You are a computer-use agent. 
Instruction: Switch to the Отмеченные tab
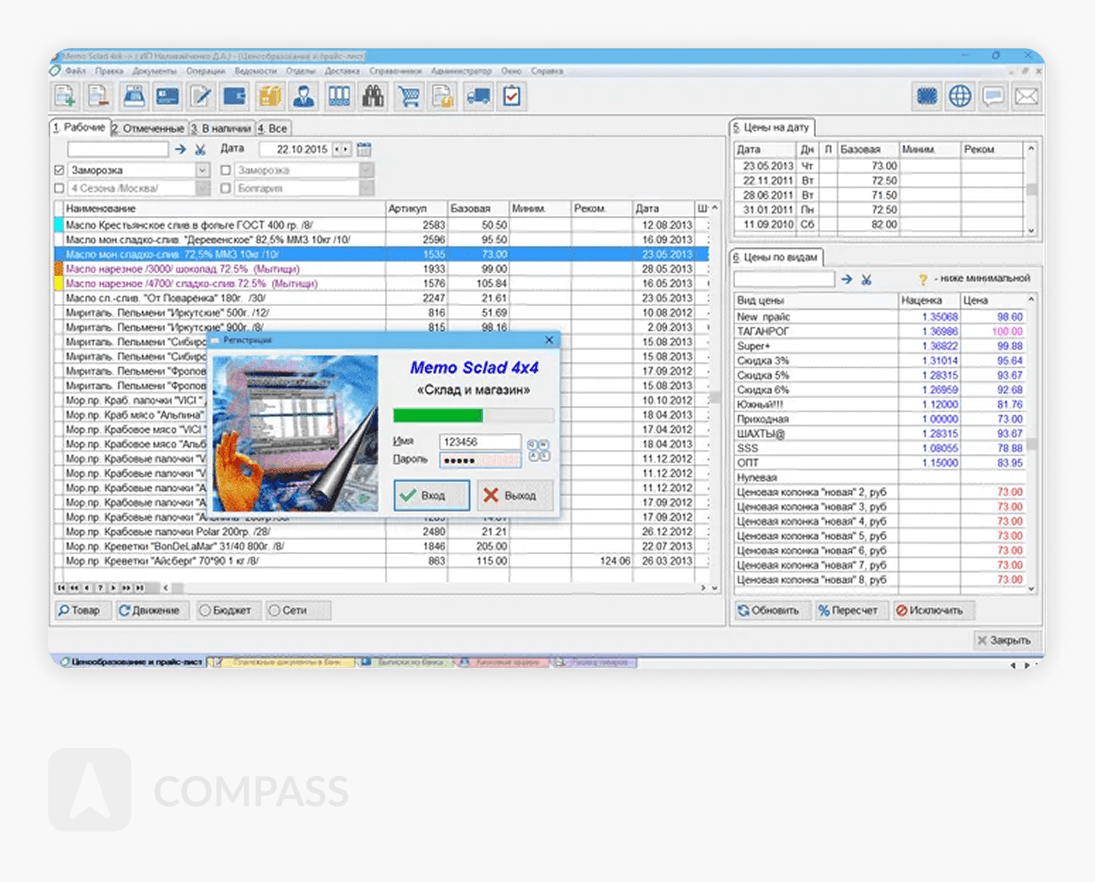pyautogui.click(x=149, y=128)
